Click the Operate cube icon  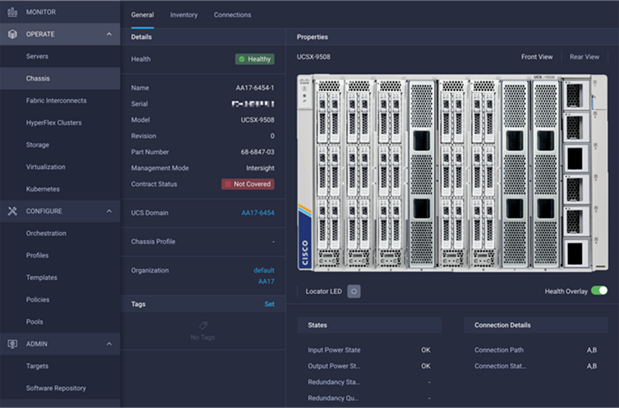tap(13, 34)
